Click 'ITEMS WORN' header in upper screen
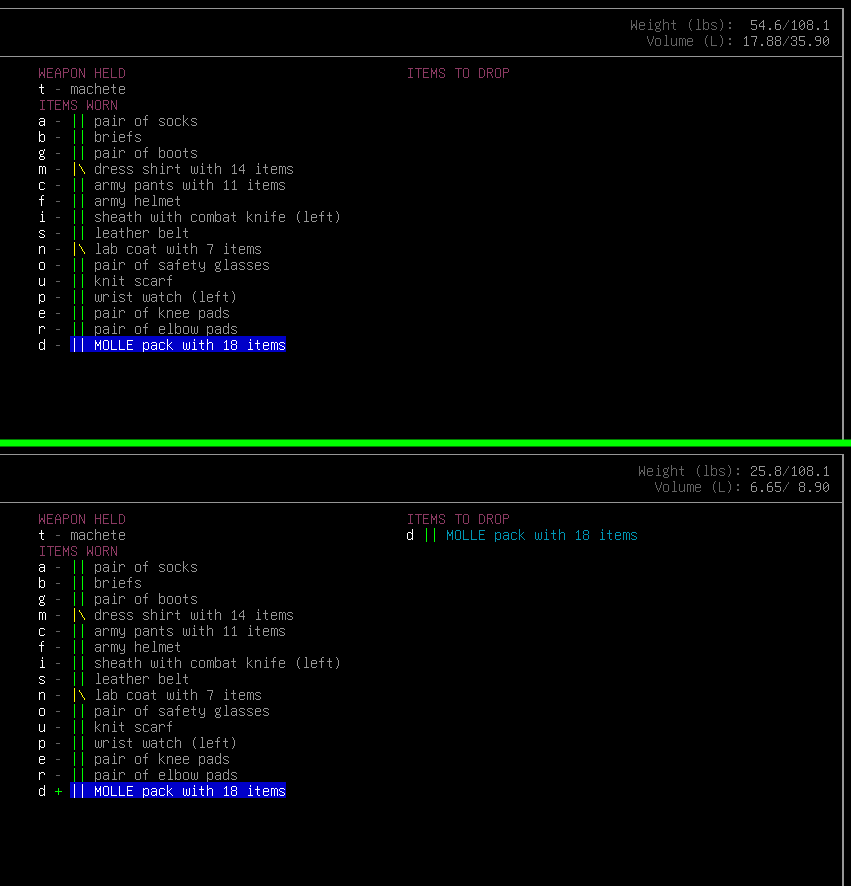 point(78,106)
